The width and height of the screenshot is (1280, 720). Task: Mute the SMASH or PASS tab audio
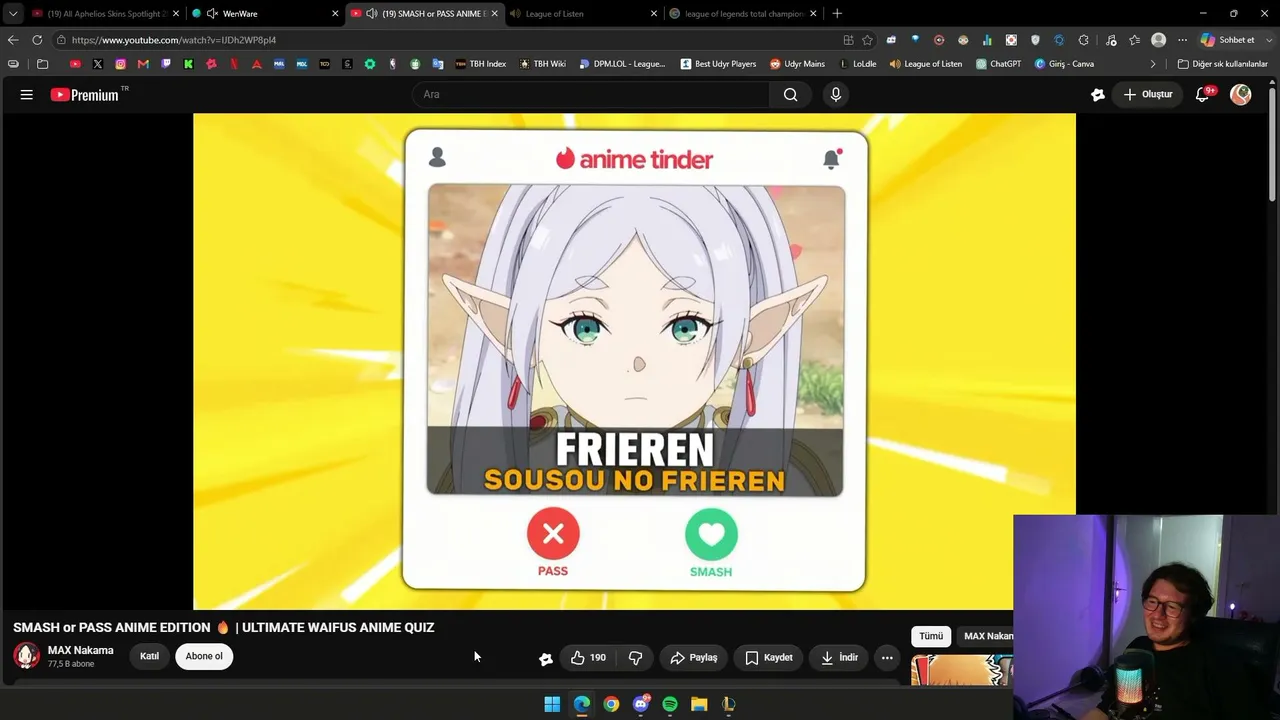372,14
